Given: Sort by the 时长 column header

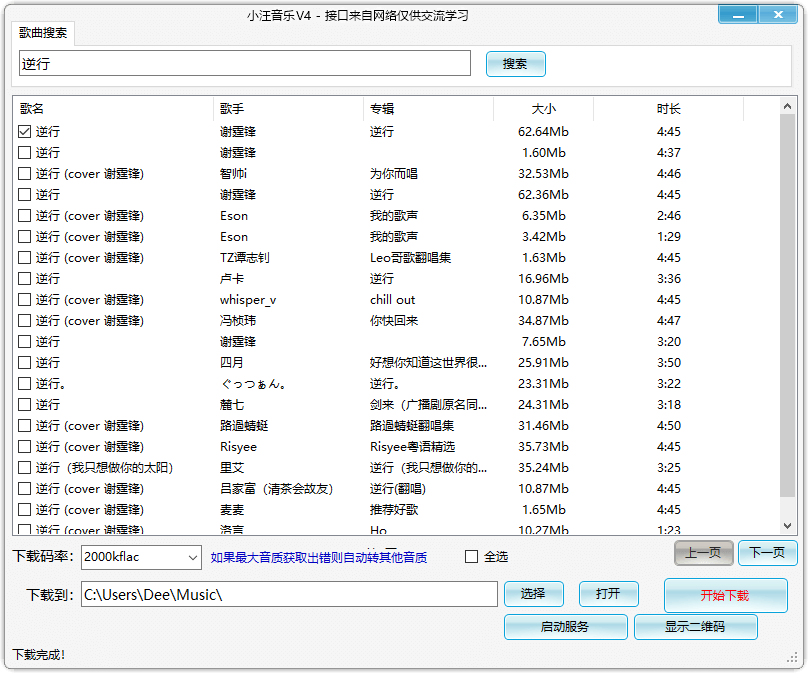Looking at the screenshot, I should tap(668, 109).
